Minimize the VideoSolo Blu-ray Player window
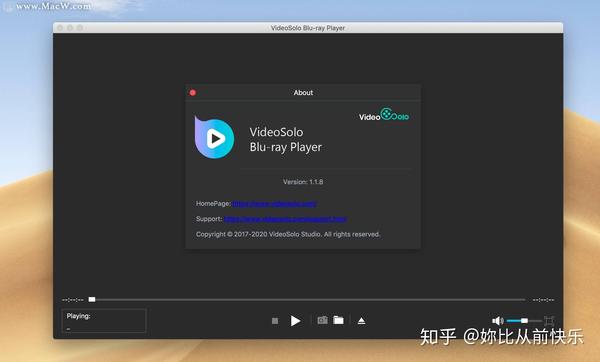The image size is (600, 362). (x=70, y=28)
